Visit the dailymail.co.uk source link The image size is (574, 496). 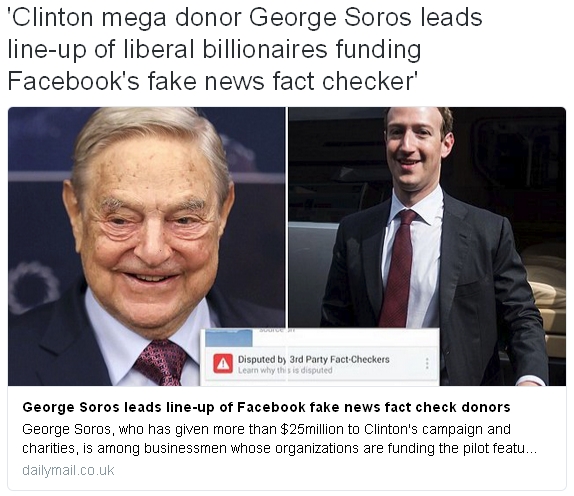tap(68, 470)
